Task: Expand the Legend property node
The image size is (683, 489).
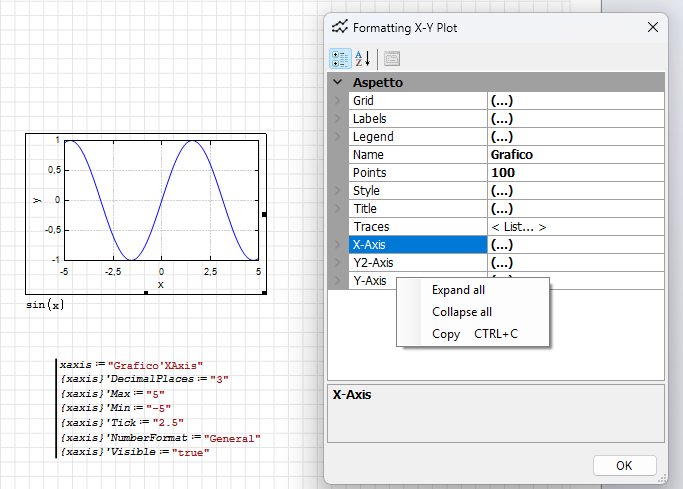Action: pyautogui.click(x=338, y=137)
